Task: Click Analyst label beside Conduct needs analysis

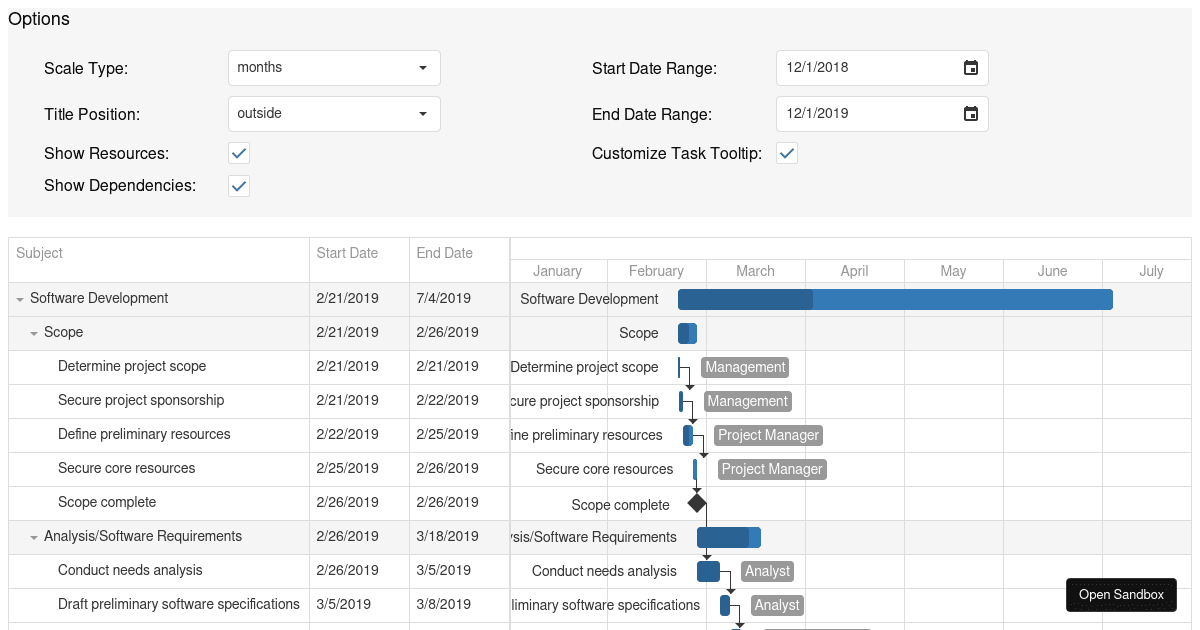Action: coord(768,571)
